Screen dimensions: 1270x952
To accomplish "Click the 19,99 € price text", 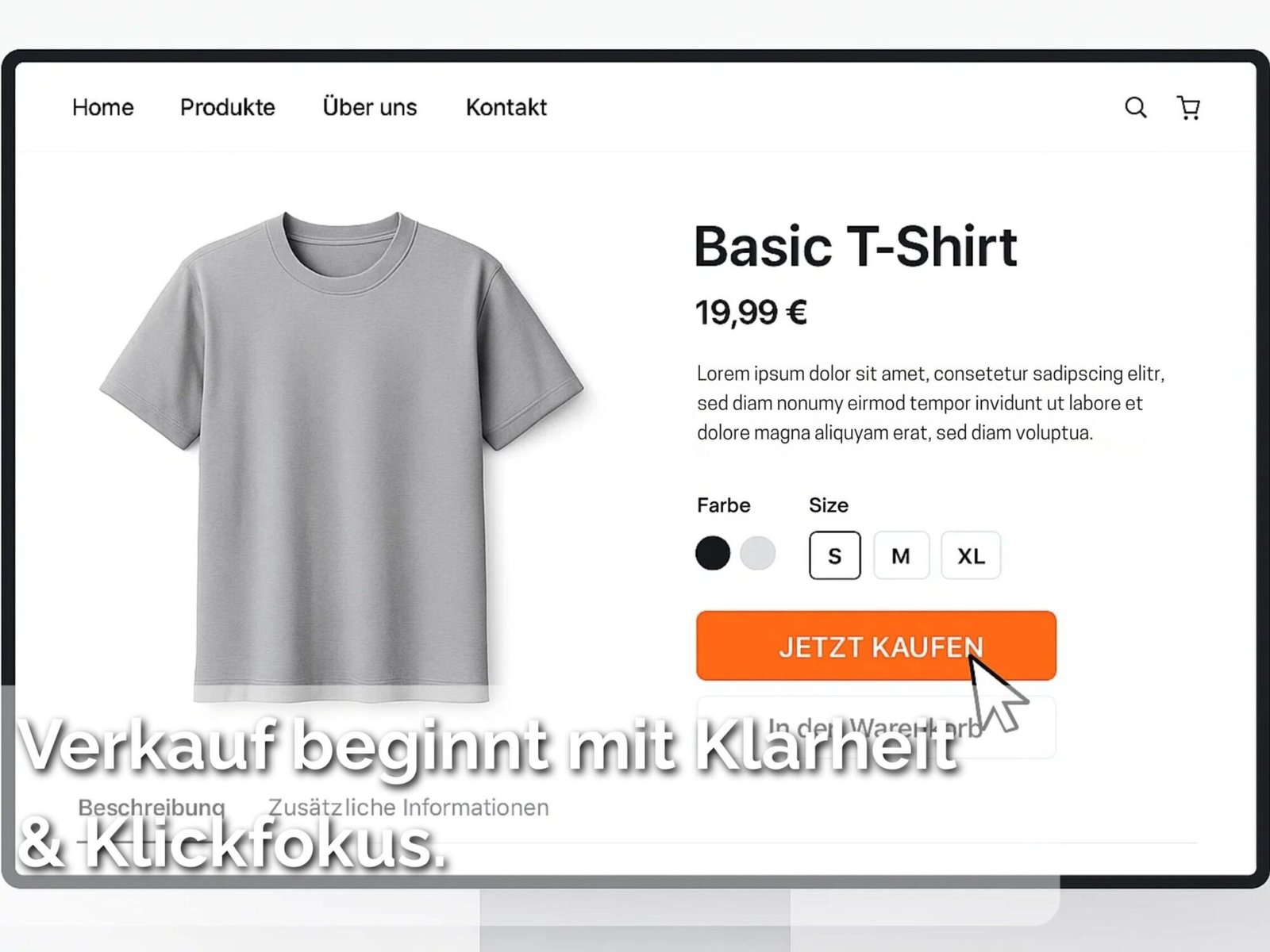I will click(x=751, y=312).
